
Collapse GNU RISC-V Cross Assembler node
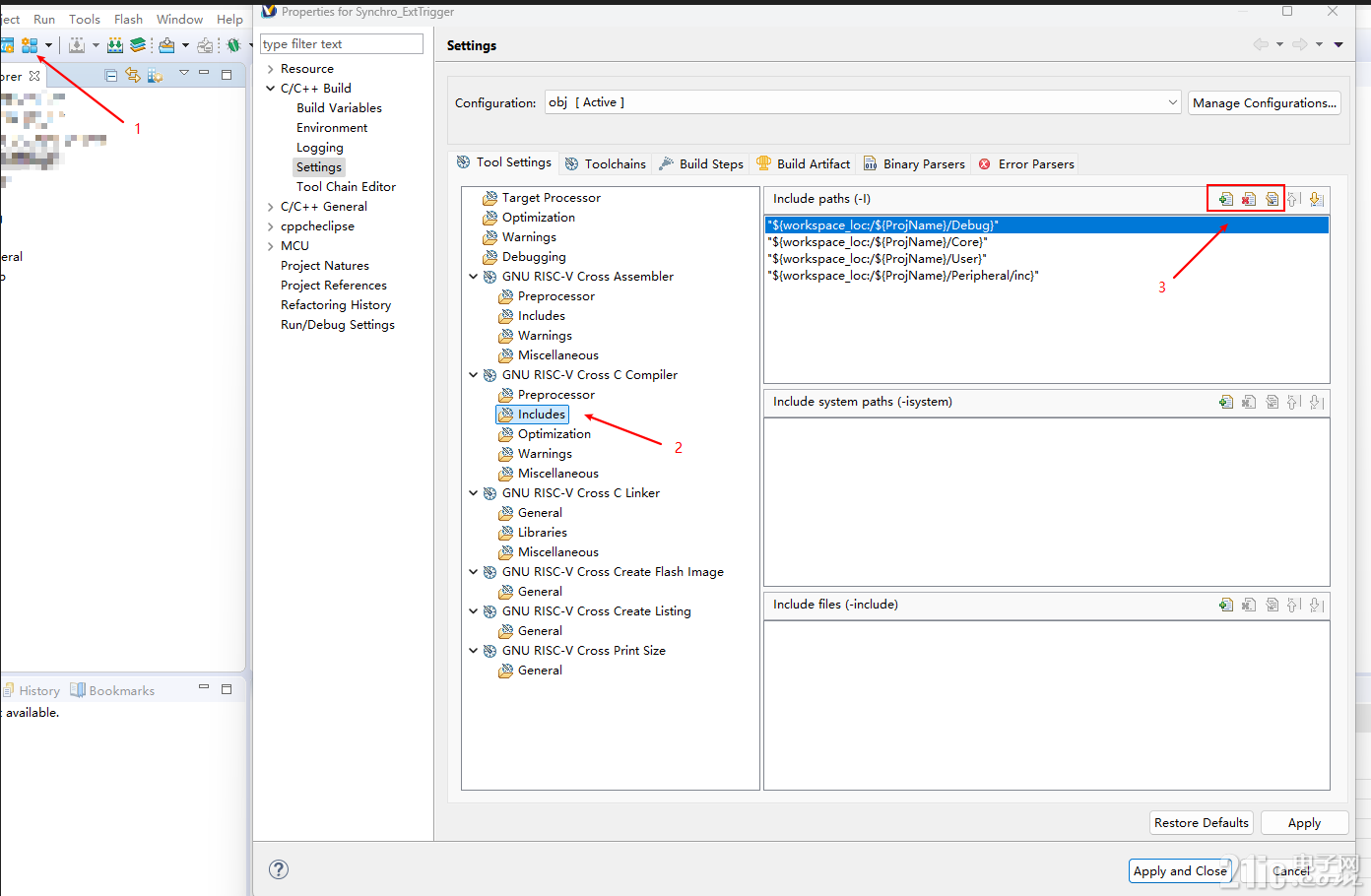pos(474,277)
